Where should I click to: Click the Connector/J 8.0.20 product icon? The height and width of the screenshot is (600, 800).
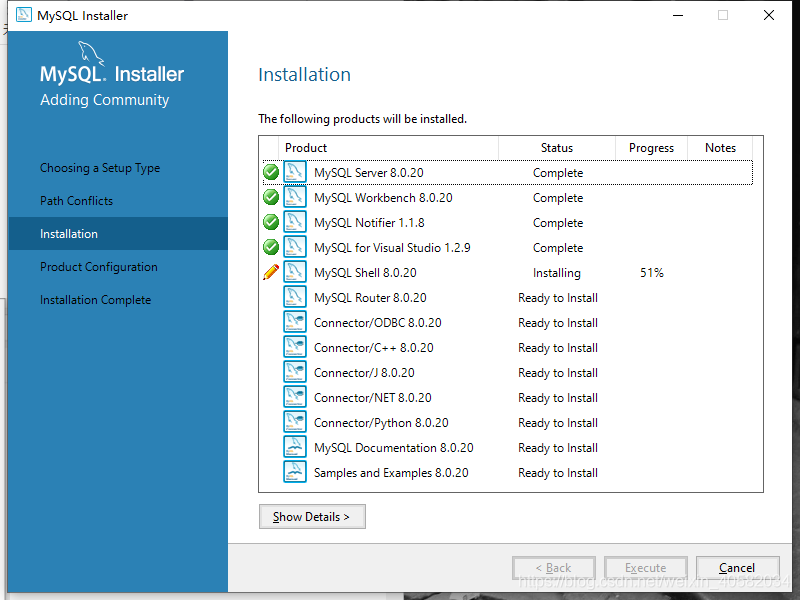point(295,372)
